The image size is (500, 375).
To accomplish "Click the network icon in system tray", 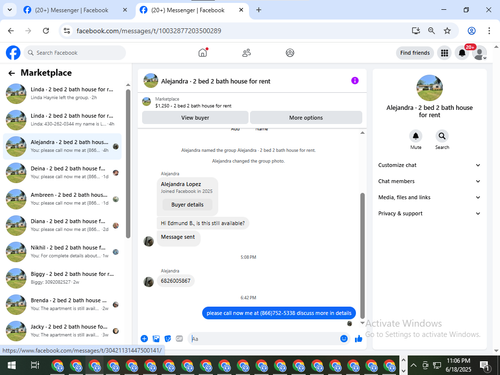I will [x=437, y=365].
